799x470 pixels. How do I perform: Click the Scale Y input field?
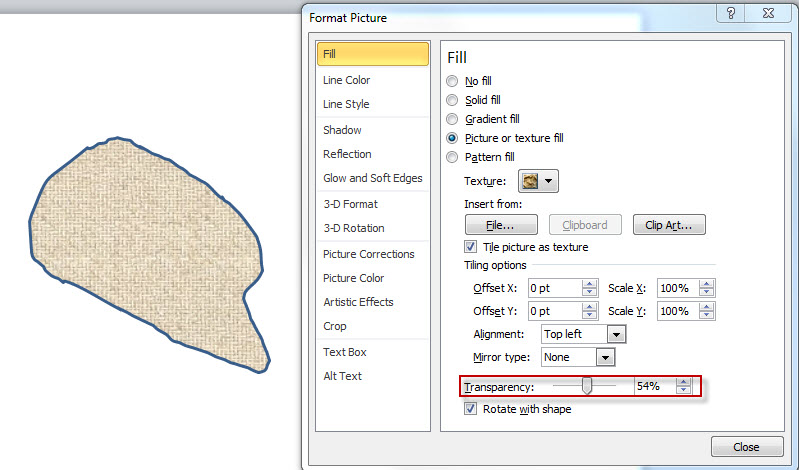point(678,311)
